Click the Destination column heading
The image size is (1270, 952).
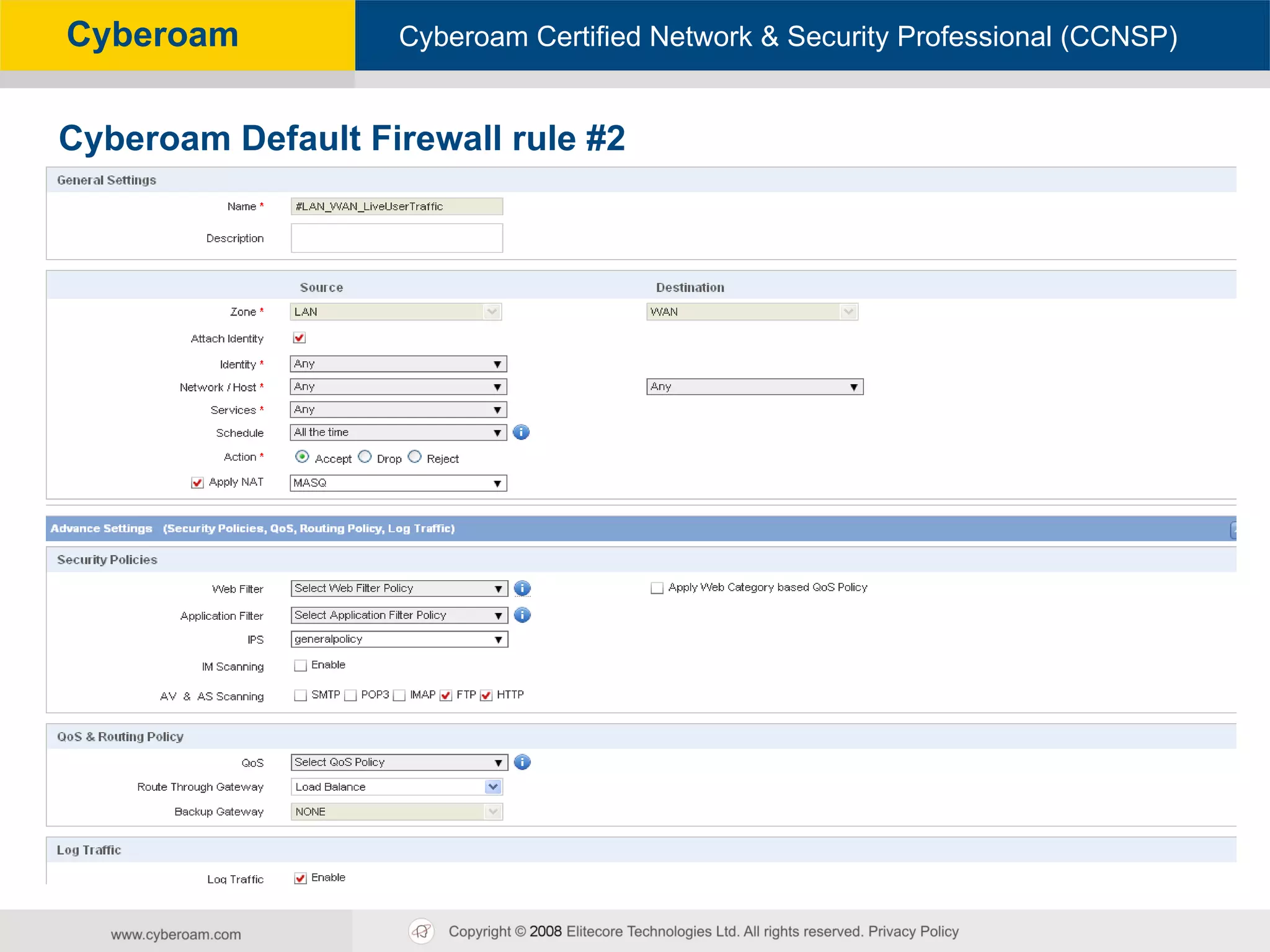(x=690, y=288)
